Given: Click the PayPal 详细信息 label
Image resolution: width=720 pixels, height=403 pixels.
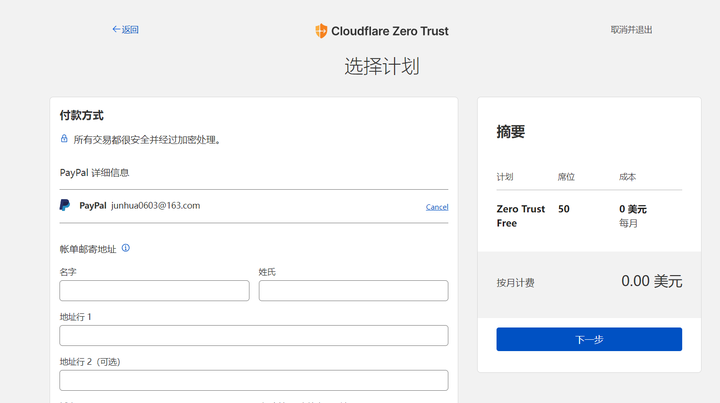Looking at the screenshot, I should [94, 173].
